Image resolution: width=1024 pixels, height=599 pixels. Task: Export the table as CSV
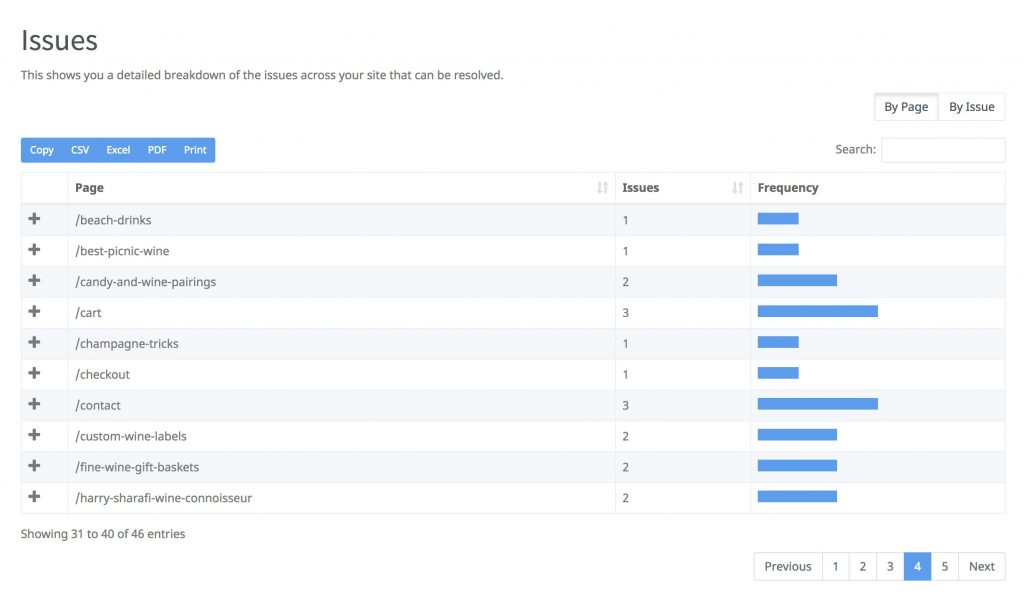[x=80, y=150]
